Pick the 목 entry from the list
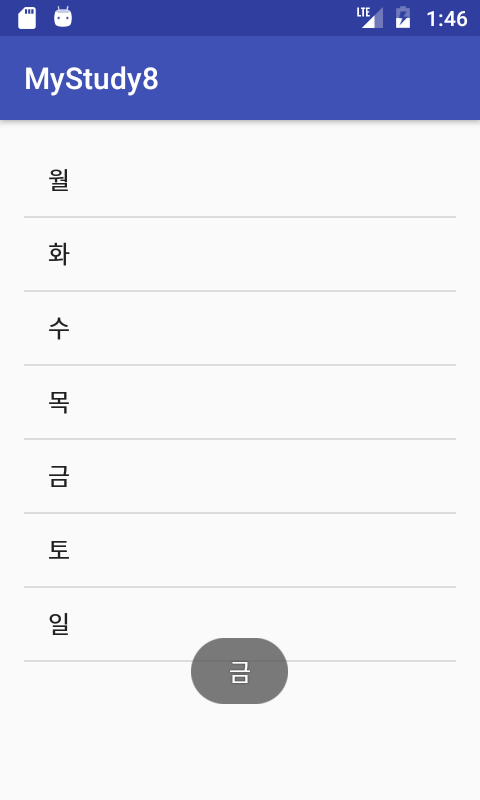Image resolution: width=480 pixels, height=800 pixels. pyautogui.click(x=240, y=402)
